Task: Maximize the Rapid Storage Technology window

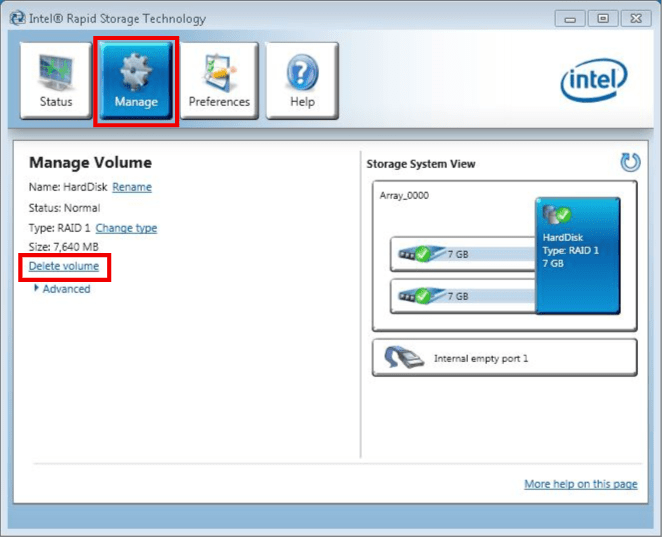Action: click(x=603, y=19)
